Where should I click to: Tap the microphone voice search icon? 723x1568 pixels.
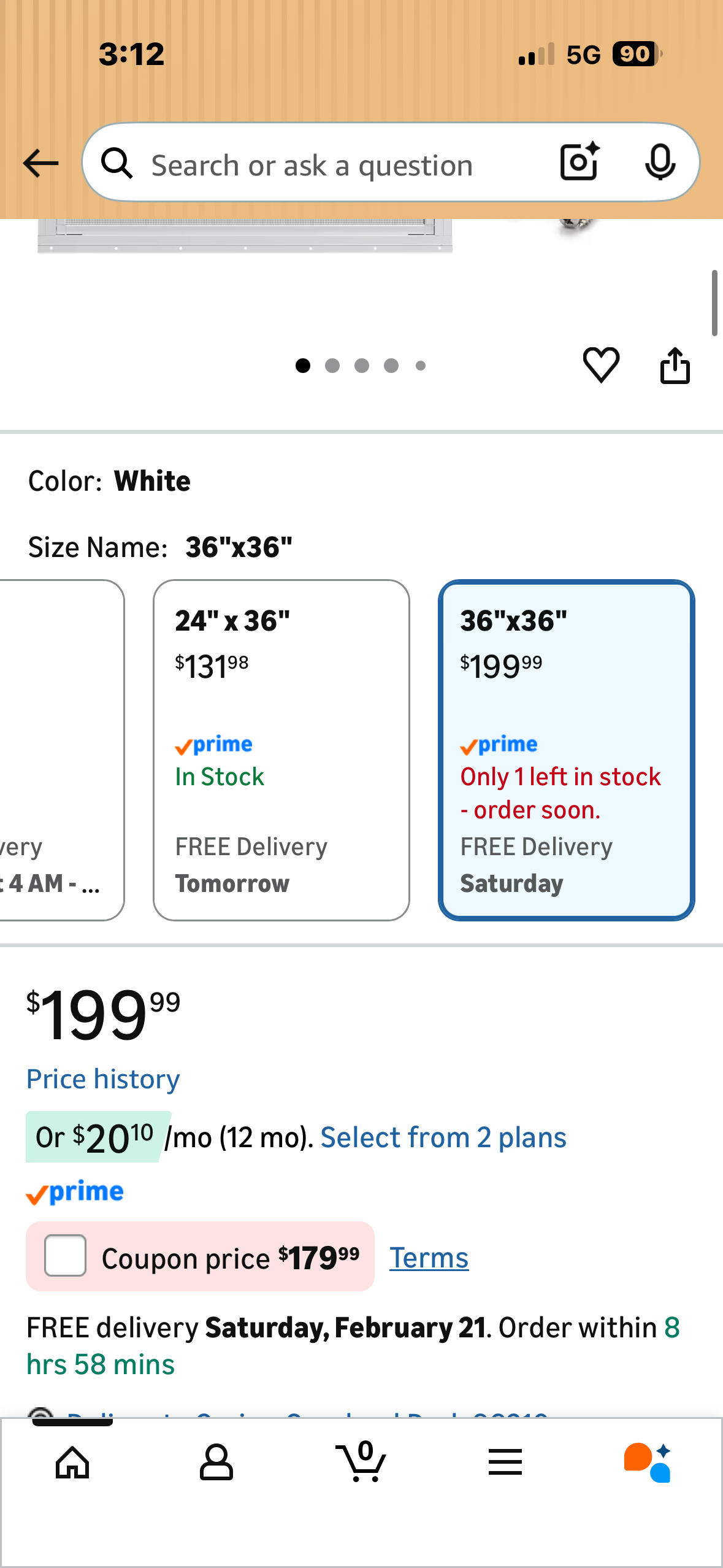[660, 163]
